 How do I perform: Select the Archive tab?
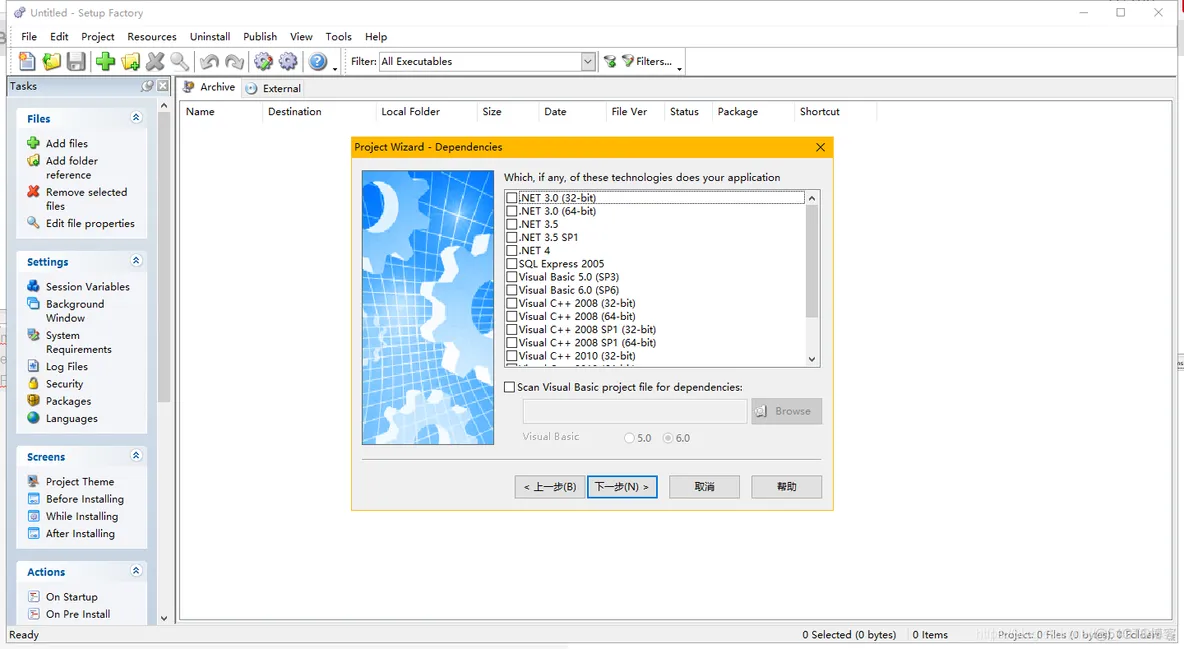point(209,87)
